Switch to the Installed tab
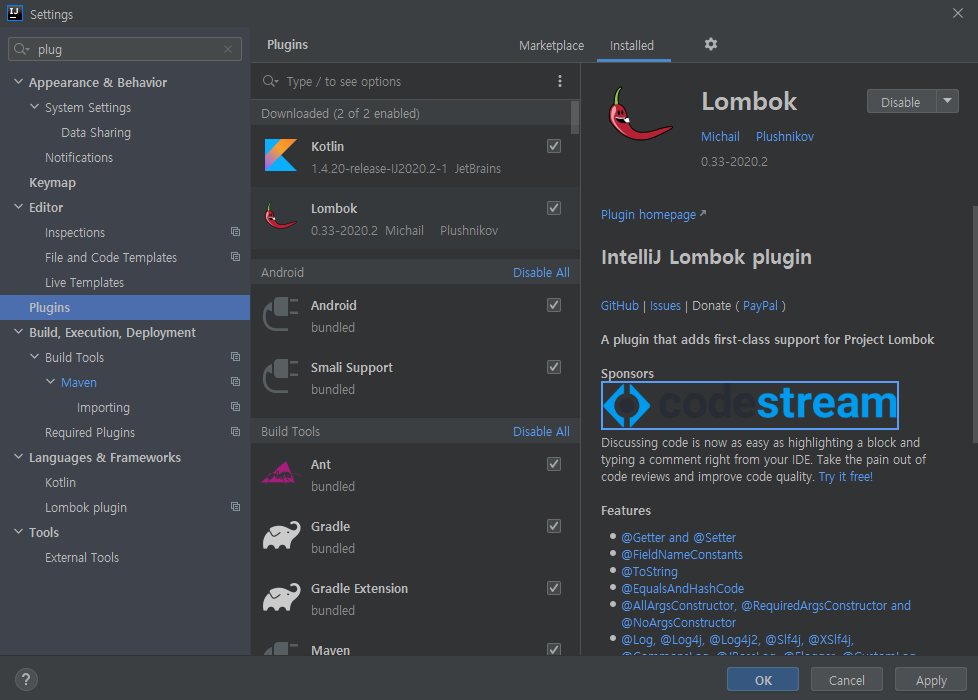 pyautogui.click(x=632, y=46)
